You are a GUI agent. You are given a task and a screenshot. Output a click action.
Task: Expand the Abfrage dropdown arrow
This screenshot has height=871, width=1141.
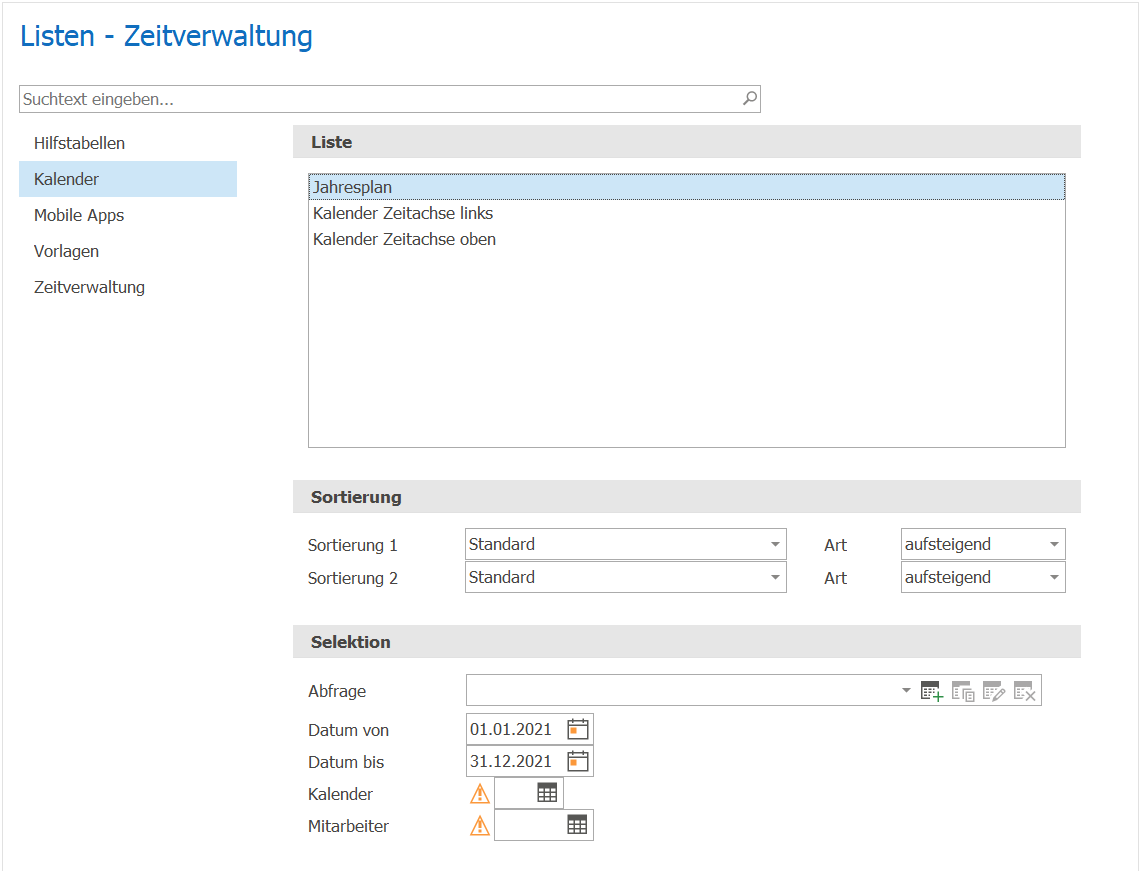(906, 691)
